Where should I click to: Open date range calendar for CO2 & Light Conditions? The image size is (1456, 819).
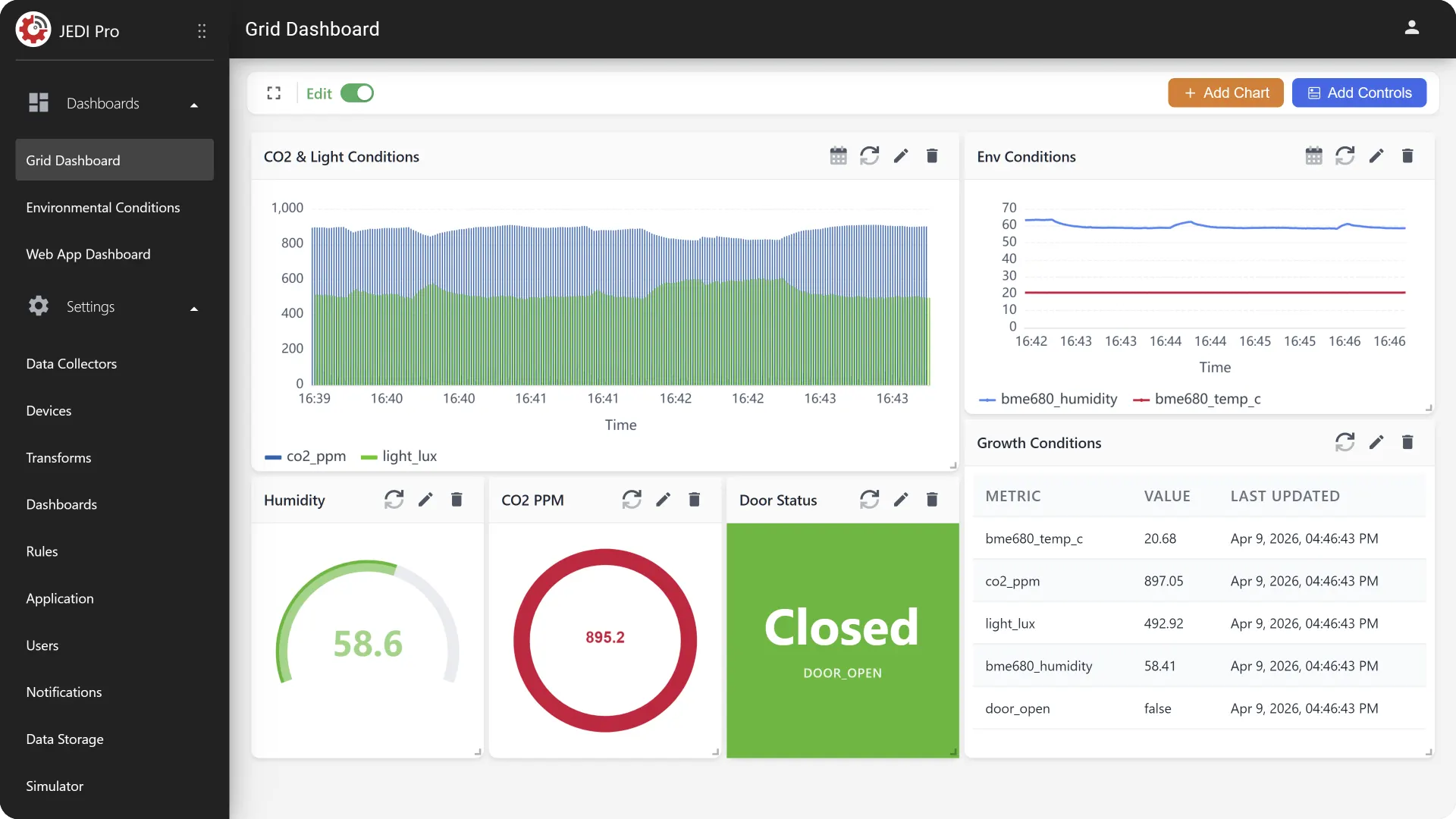coord(838,156)
